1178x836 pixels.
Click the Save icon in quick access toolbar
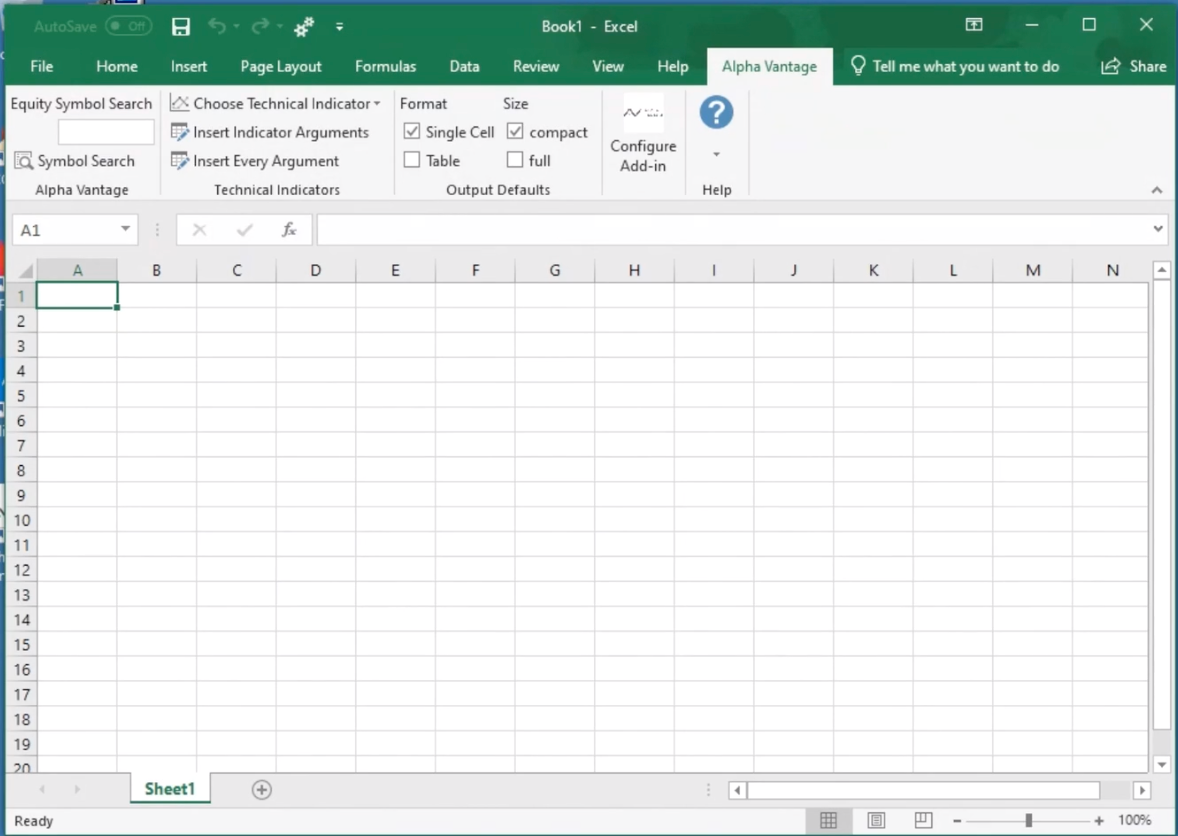(180, 27)
